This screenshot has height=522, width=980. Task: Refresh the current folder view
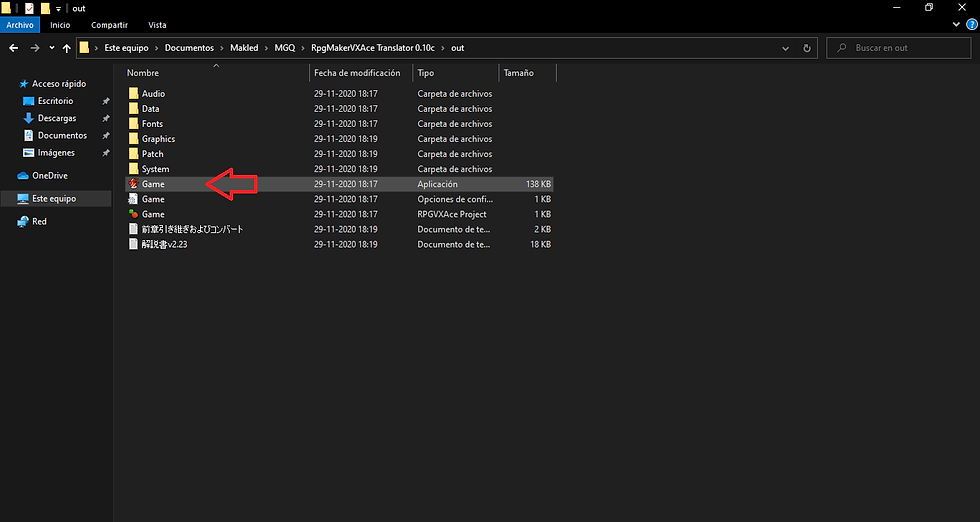coord(807,48)
